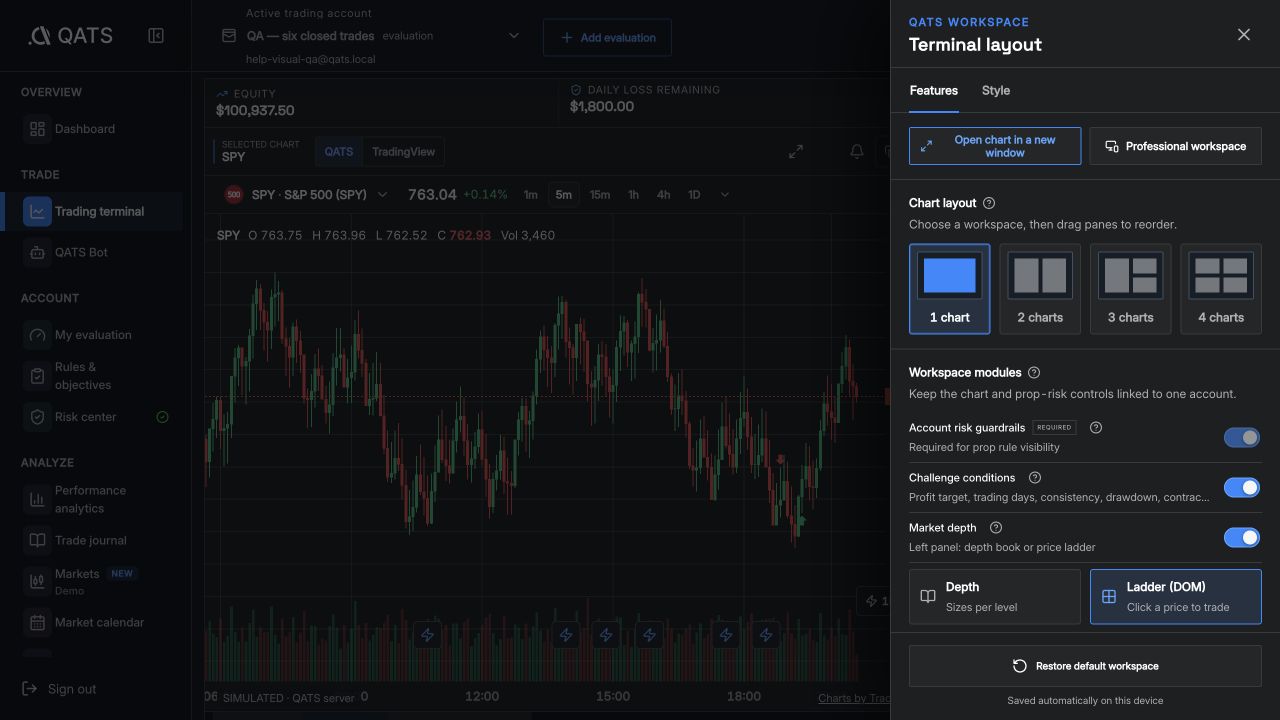Click Open chart in a new window
Viewport: 1280px width, 720px height.
pyautogui.click(x=995, y=146)
